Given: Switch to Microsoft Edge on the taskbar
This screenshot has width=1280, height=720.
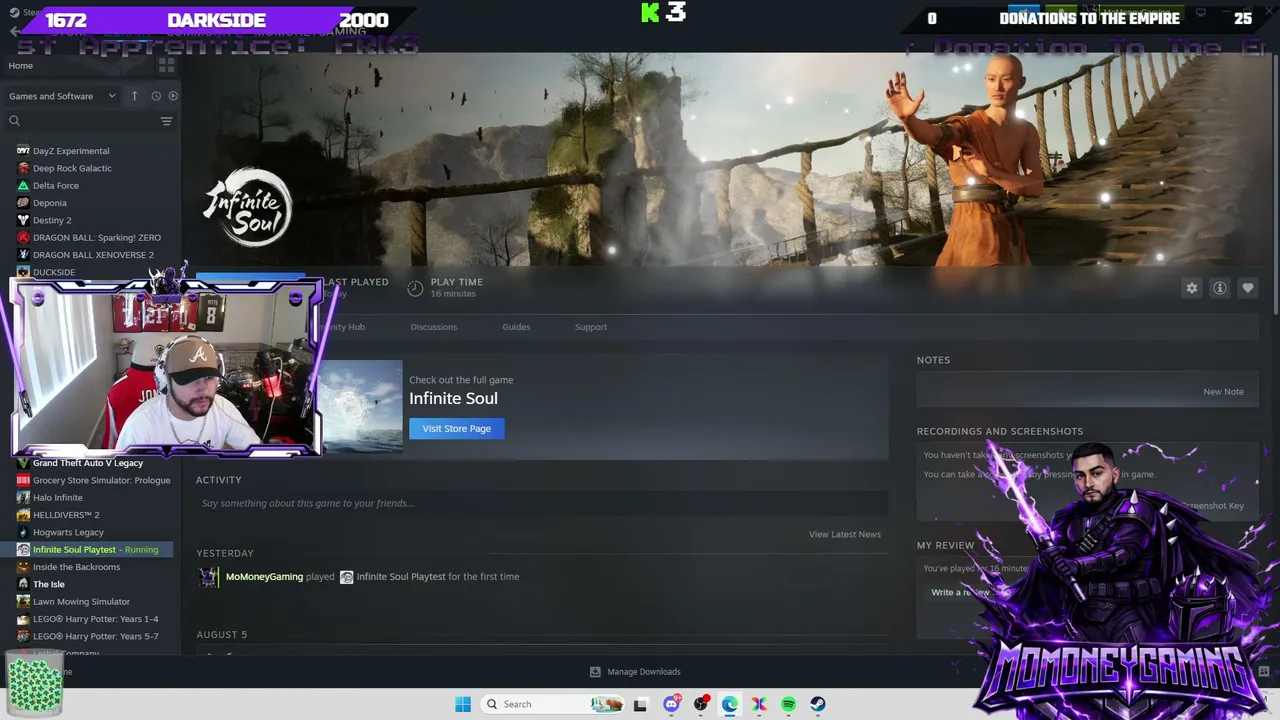Looking at the screenshot, I should 730,704.
